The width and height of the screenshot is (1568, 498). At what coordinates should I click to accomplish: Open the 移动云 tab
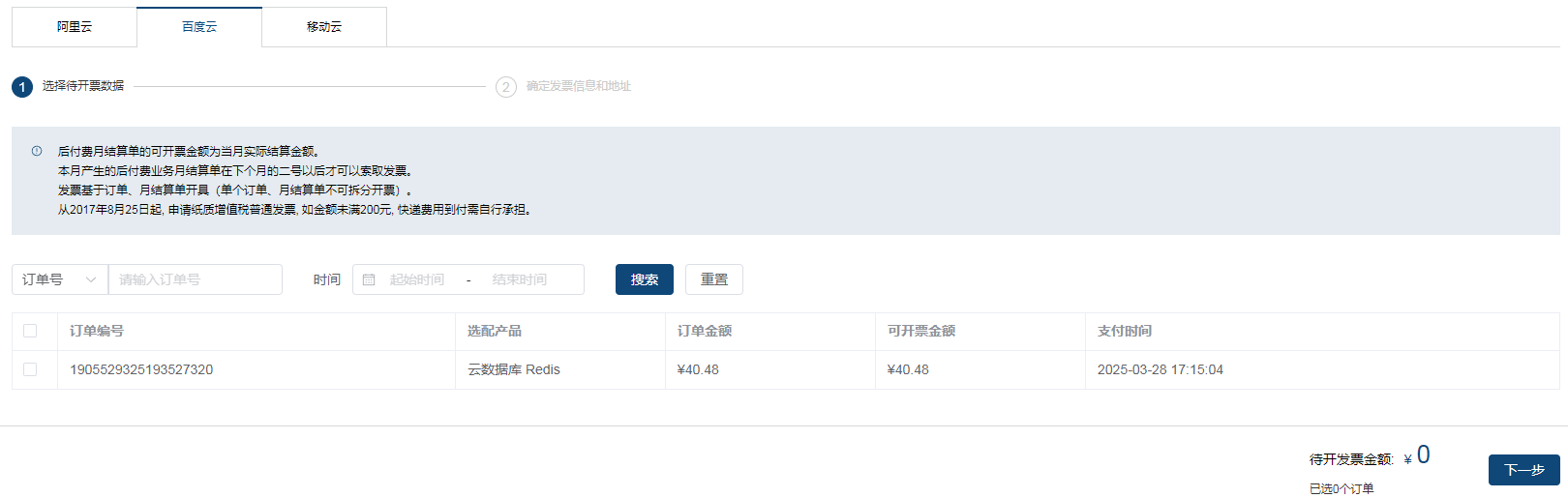click(324, 27)
